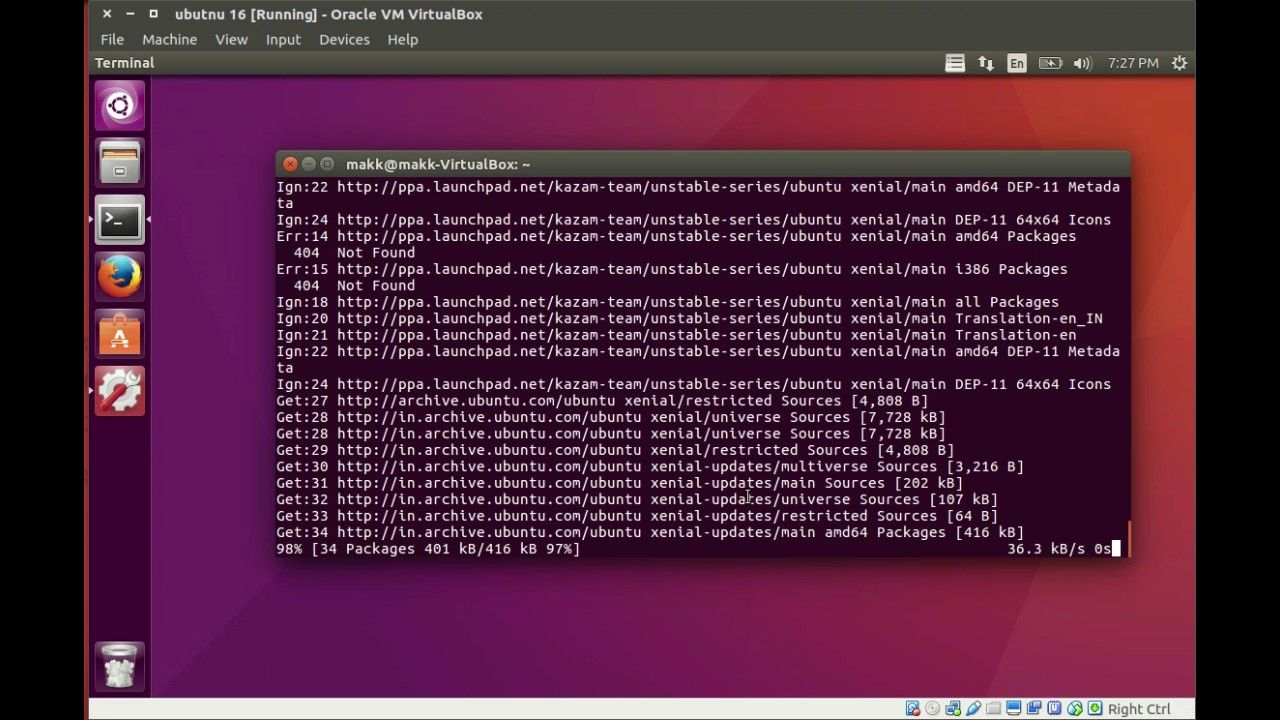Viewport: 1280px width, 720px height.
Task: Click mouse integration status icon
Action: (1075, 709)
